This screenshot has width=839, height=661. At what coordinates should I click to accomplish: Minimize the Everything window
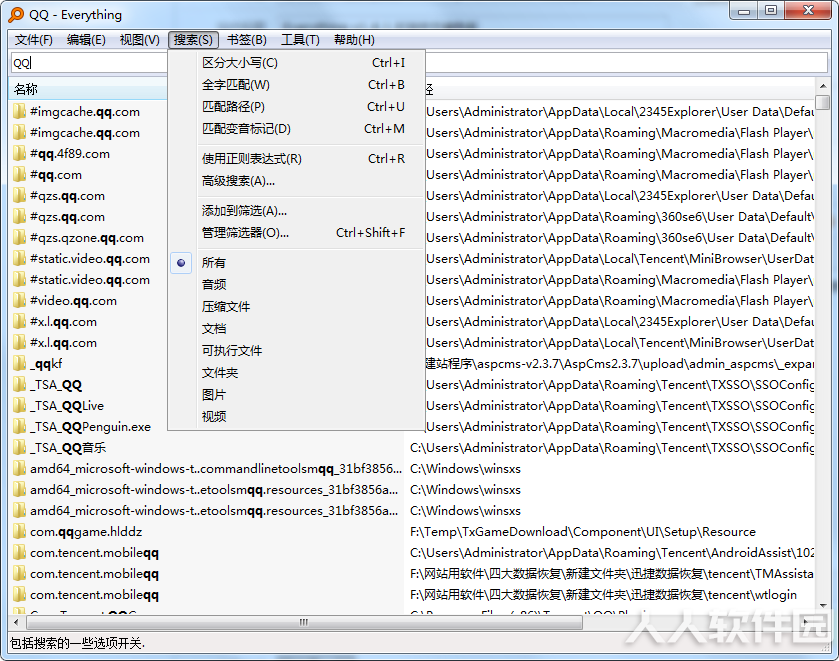[x=744, y=11]
